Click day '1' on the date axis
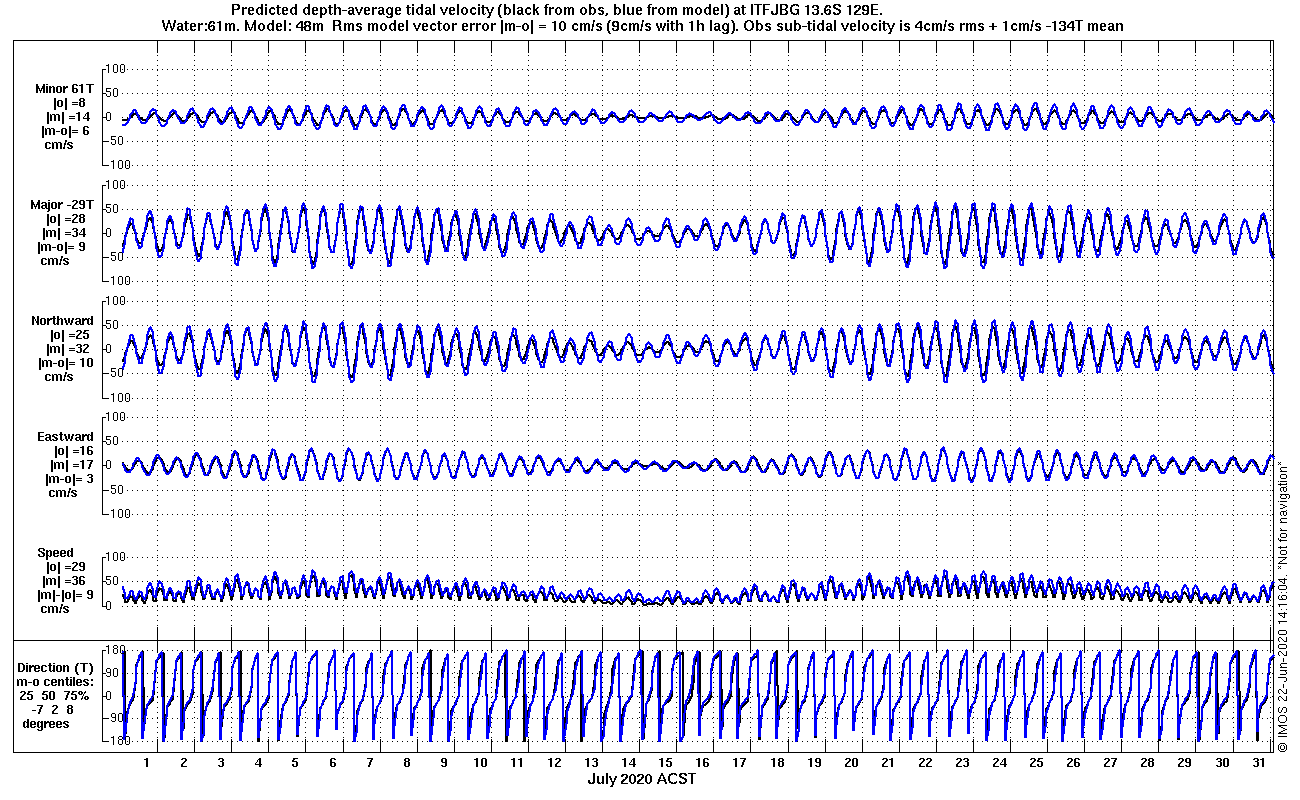1300x800 pixels. (147, 763)
